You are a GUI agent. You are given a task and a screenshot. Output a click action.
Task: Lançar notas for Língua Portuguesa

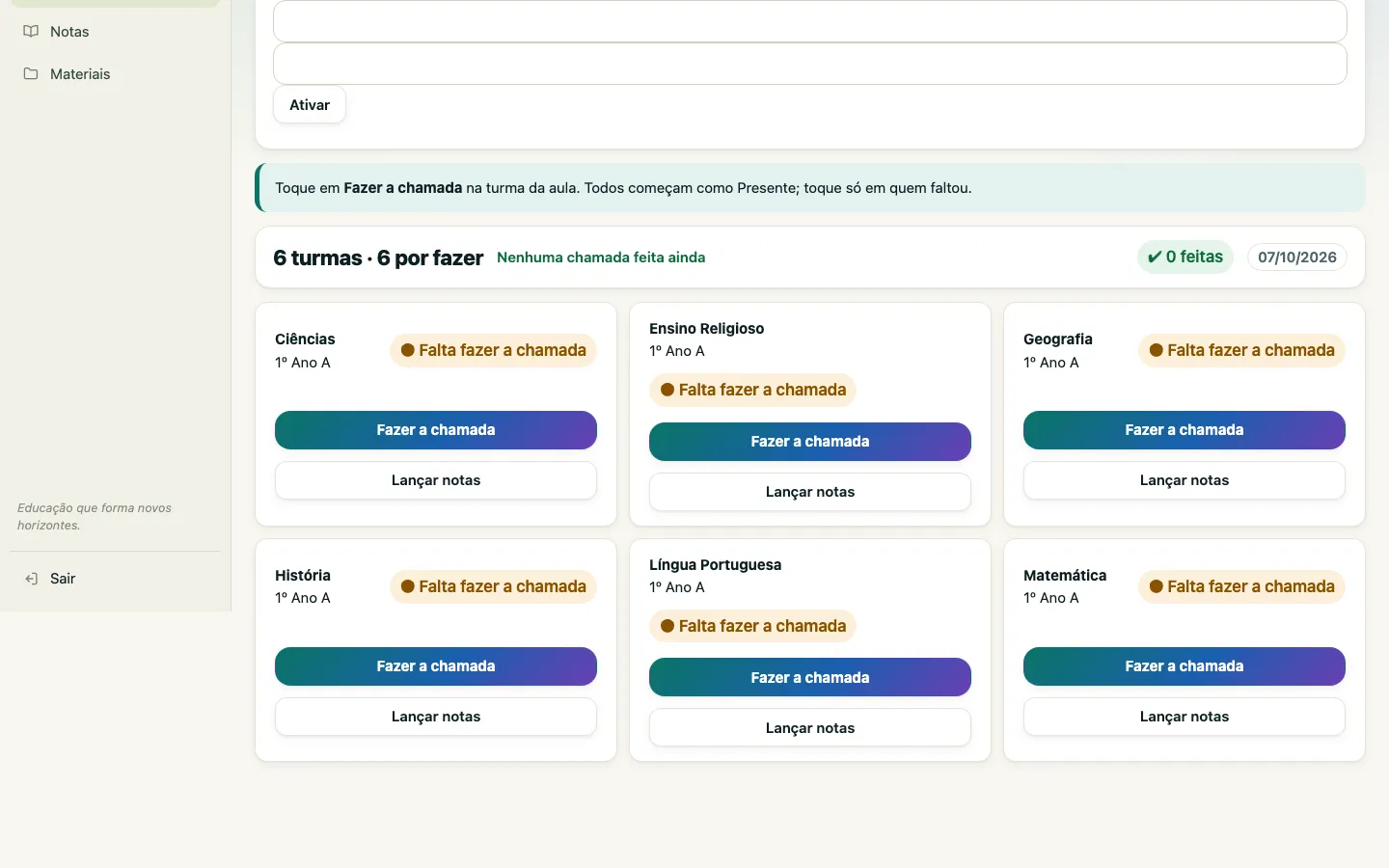click(x=810, y=728)
